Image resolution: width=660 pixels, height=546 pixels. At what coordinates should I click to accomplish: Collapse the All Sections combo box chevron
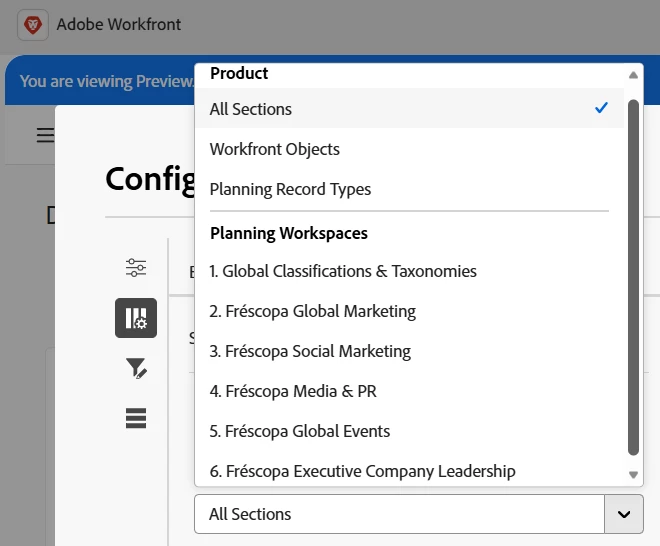coord(624,514)
